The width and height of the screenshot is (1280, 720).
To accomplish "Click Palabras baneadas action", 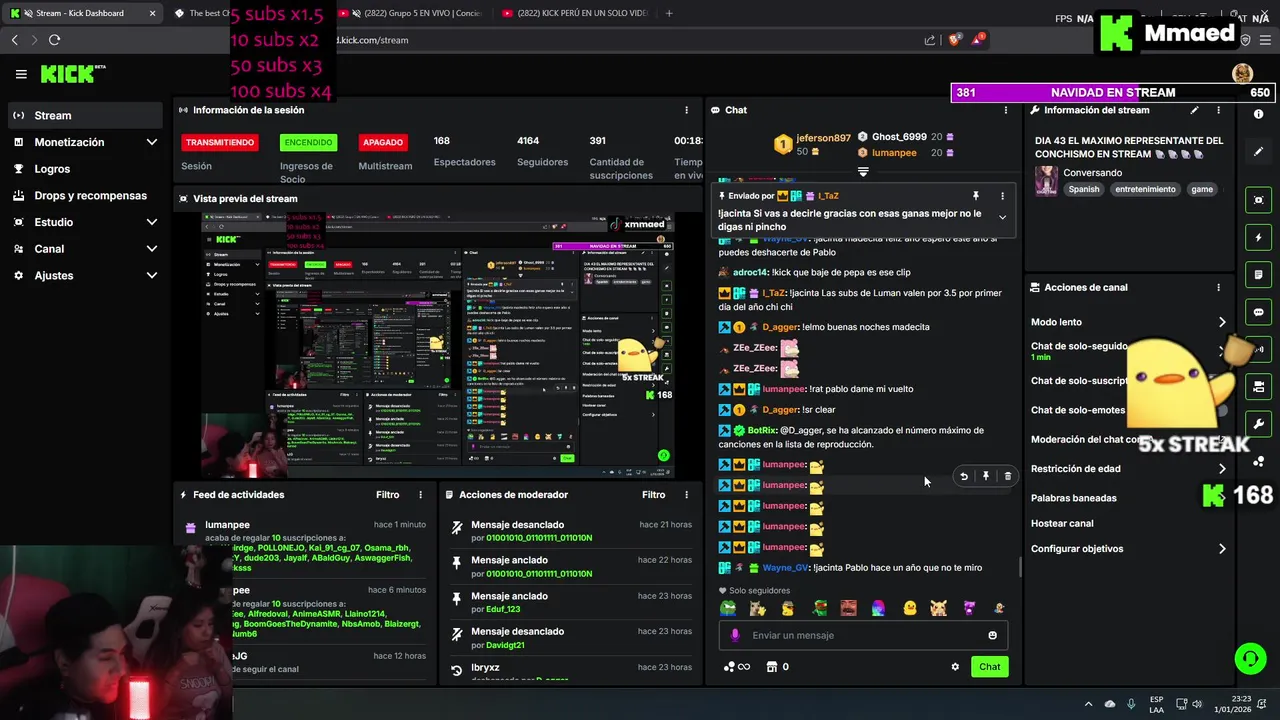I will tap(1074, 498).
